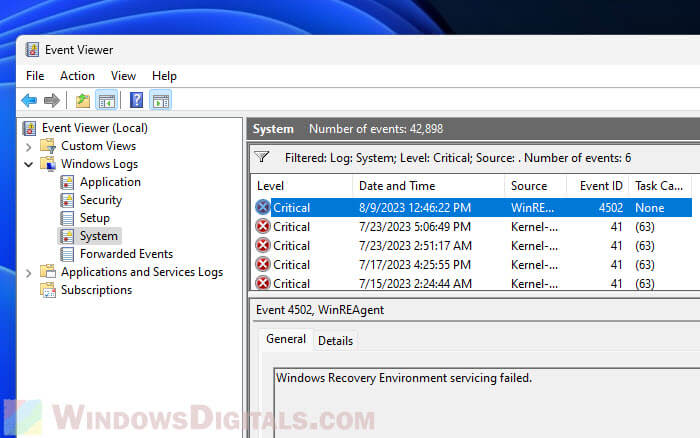The width and height of the screenshot is (700, 438).
Task: Select Subscriptions in the tree
Action: coord(96,290)
